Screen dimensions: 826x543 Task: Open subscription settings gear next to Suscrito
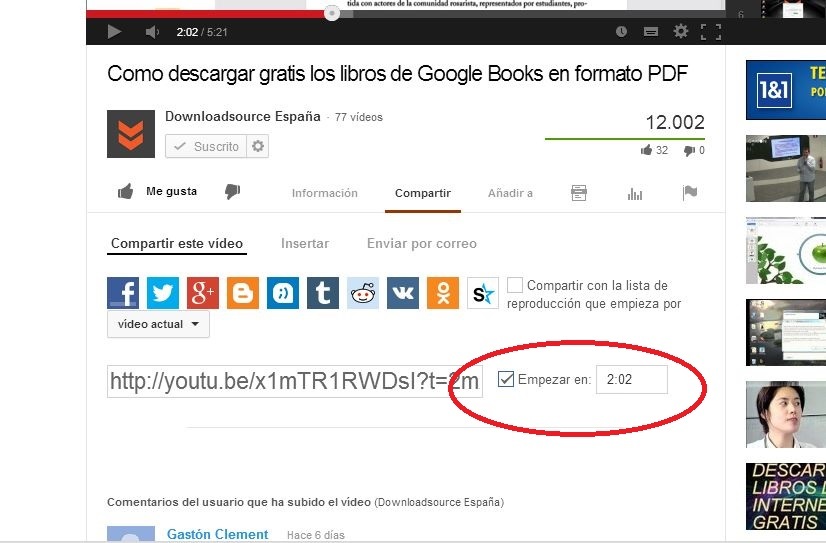point(258,146)
